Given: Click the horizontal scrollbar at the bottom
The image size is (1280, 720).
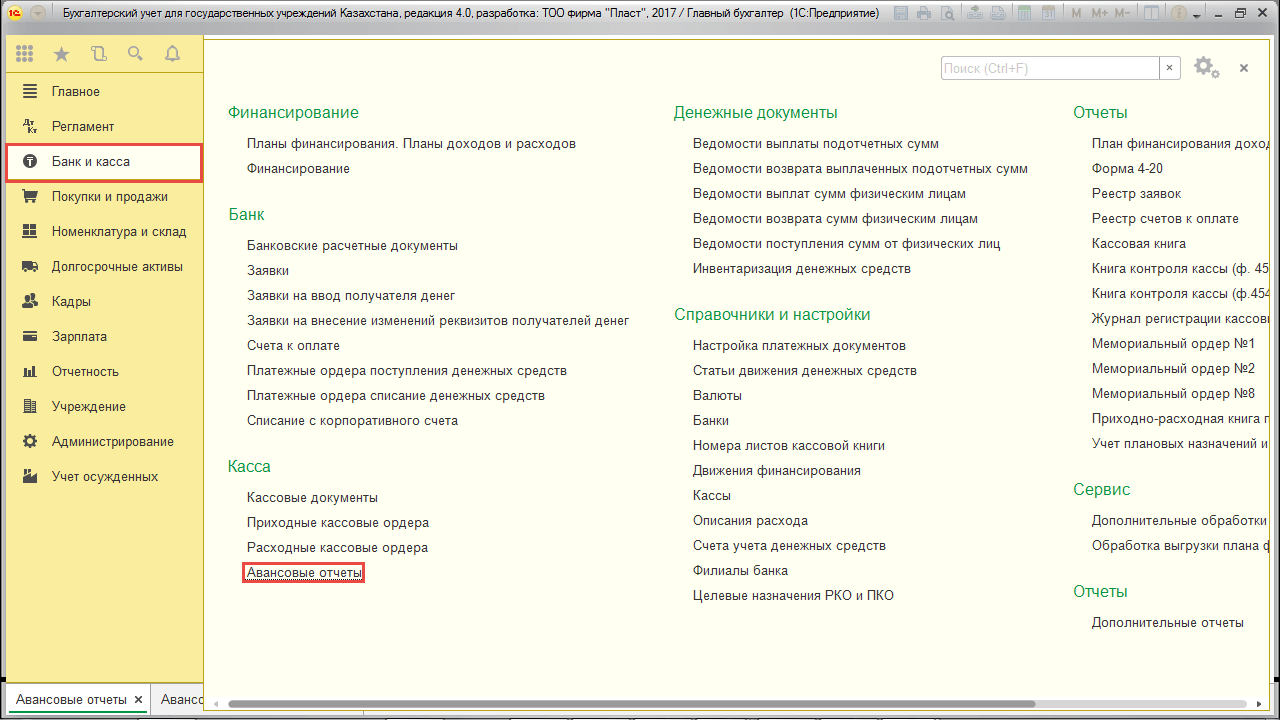Looking at the screenshot, I should (630, 704).
